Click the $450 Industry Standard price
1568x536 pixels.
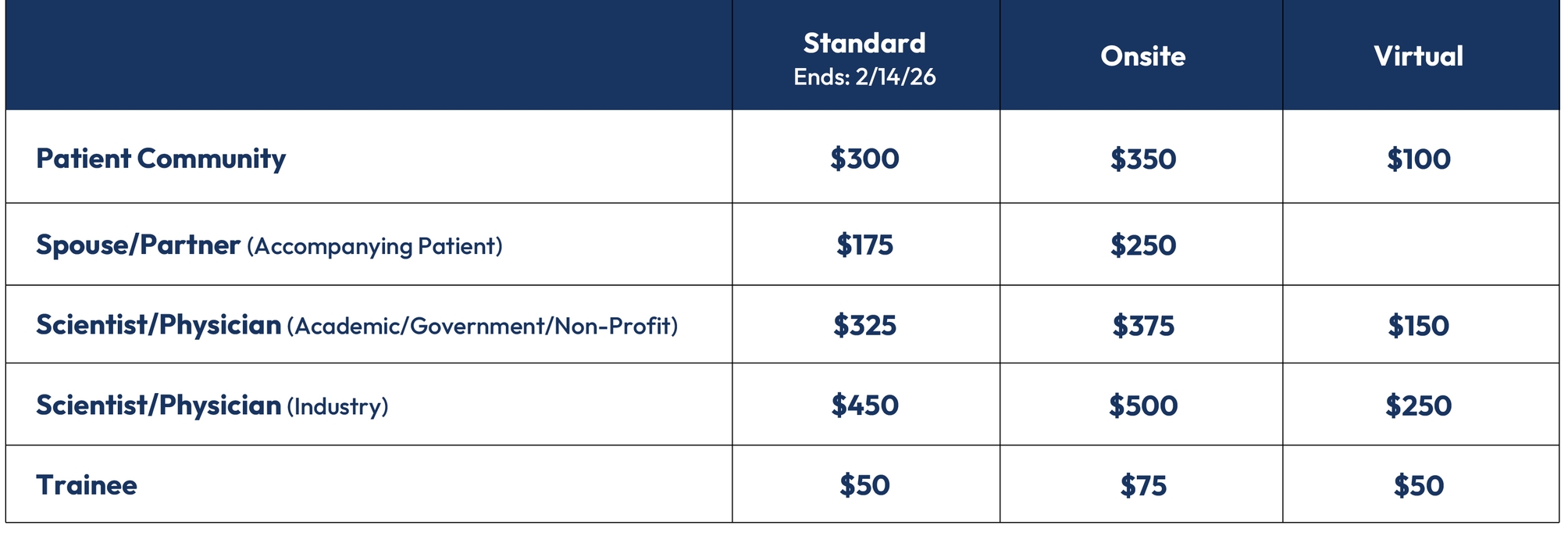(x=864, y=406)
